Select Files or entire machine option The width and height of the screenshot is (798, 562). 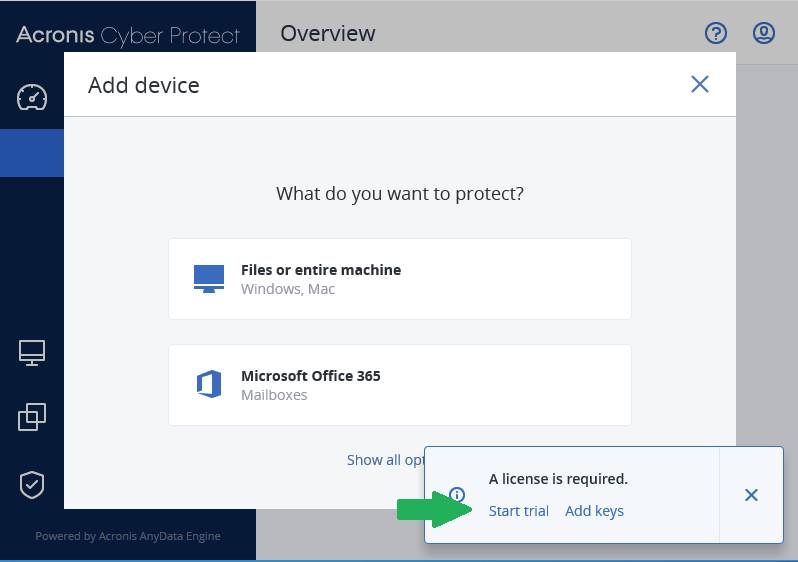point(400,279)
